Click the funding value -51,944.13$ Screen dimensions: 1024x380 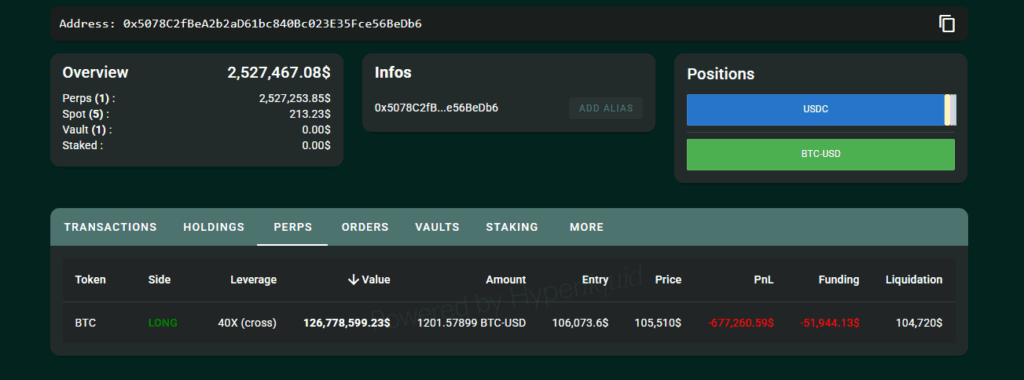coord(829,323)
